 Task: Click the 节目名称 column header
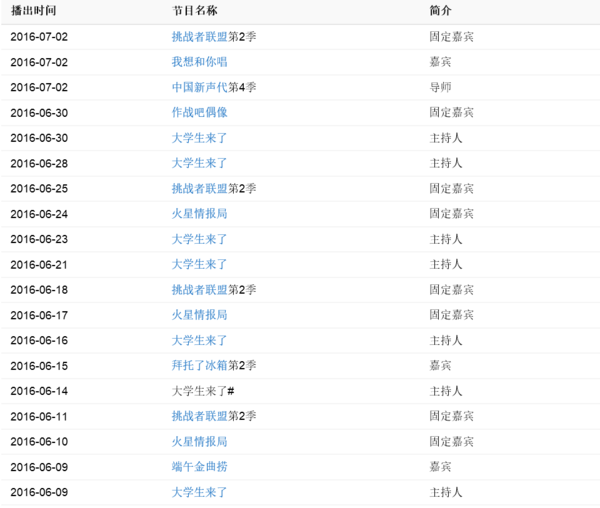pyautogui.click(x=195, y=11)
